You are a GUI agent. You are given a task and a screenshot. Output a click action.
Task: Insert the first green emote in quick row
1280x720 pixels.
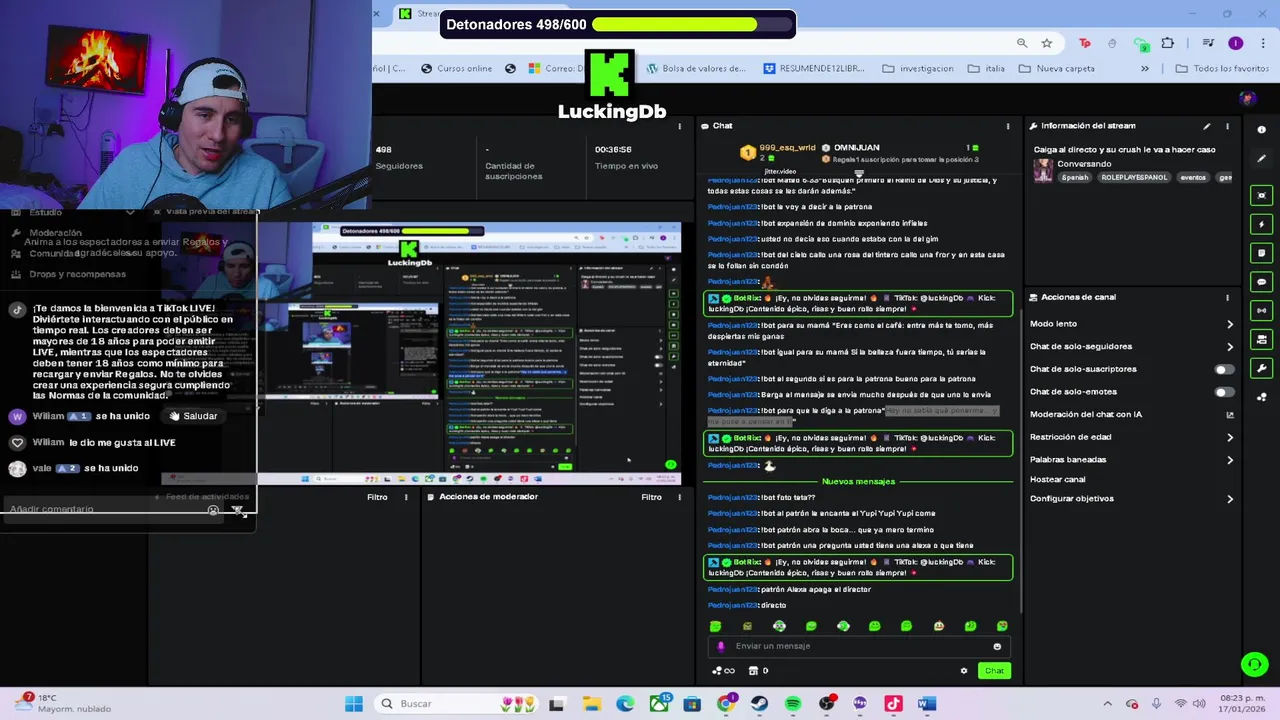(715, 626)
